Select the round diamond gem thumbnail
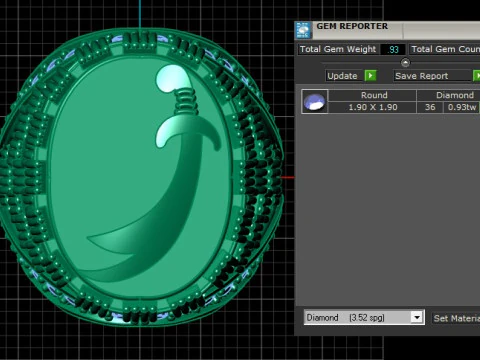 click(x=315, y=102)
